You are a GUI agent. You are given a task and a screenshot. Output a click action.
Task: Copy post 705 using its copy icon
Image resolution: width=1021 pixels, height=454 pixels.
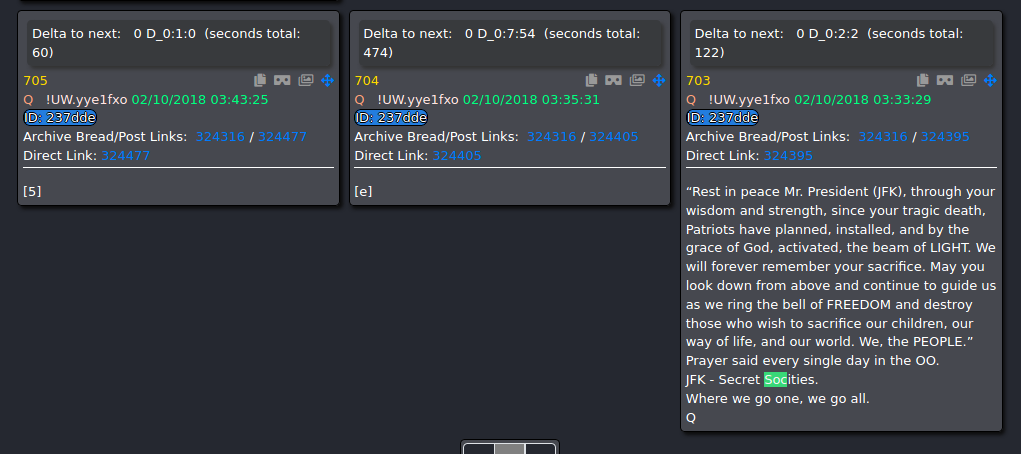click(x=260, y=80)
